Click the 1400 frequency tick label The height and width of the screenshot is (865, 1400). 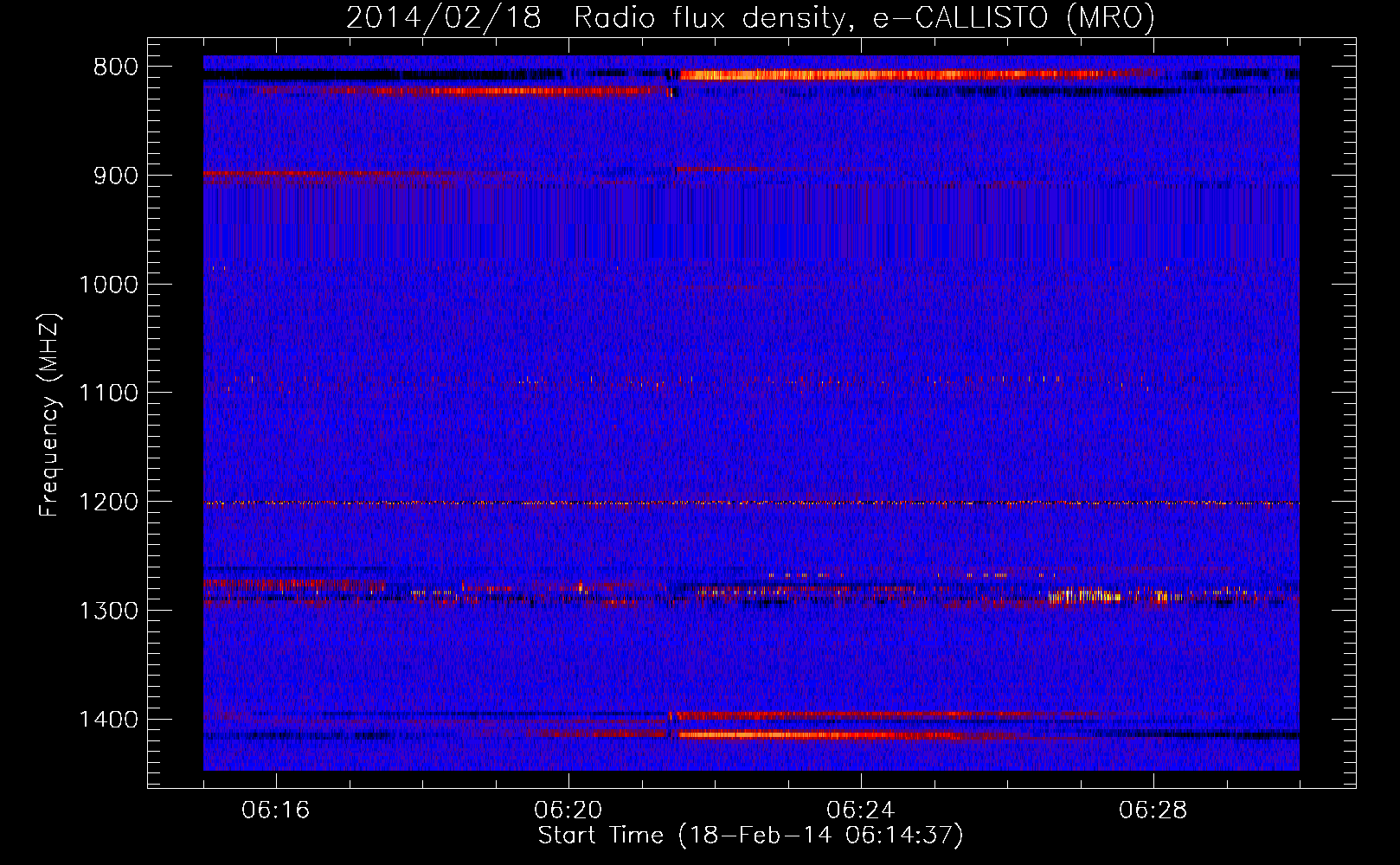tap(108, 720)
